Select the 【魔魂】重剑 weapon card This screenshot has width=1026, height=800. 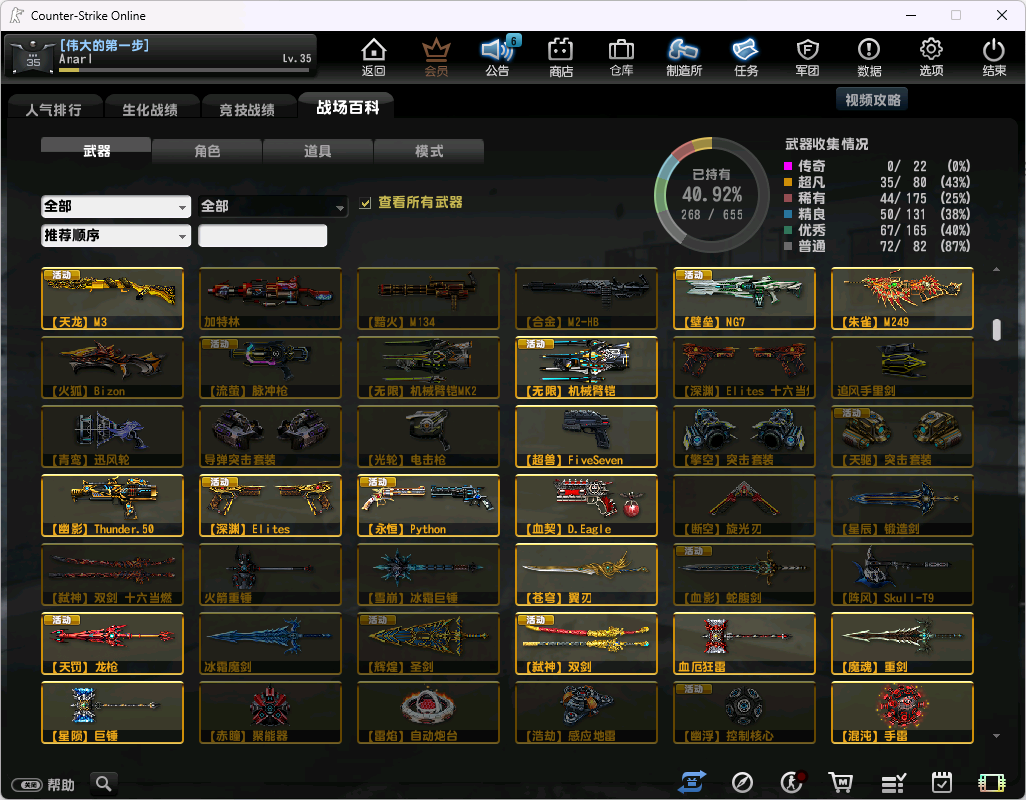[902, 644]
